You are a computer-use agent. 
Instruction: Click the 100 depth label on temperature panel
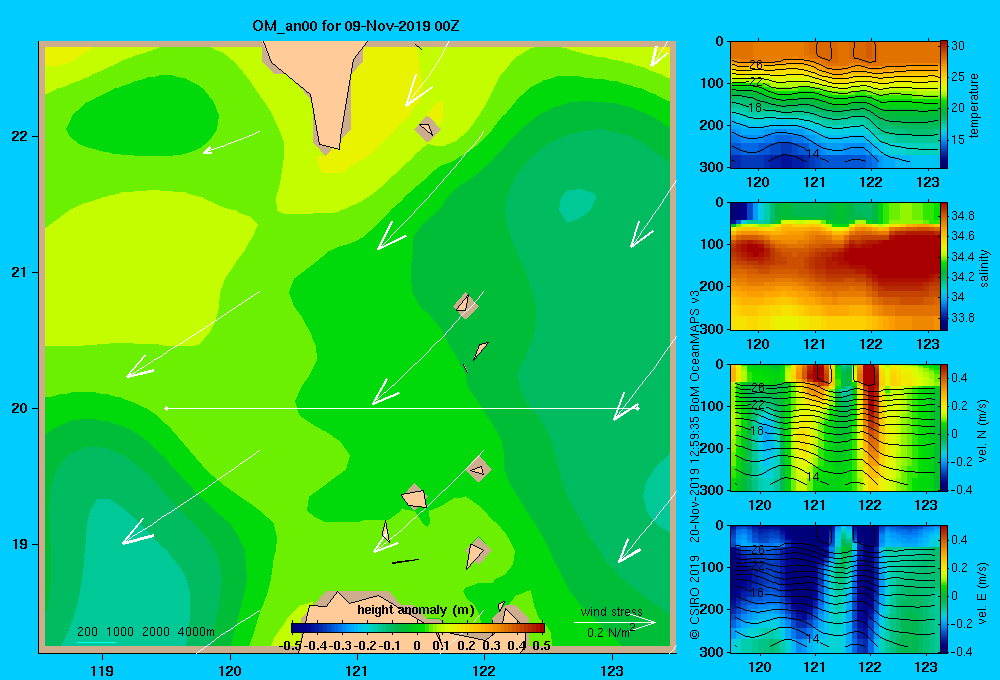point(712,83)
